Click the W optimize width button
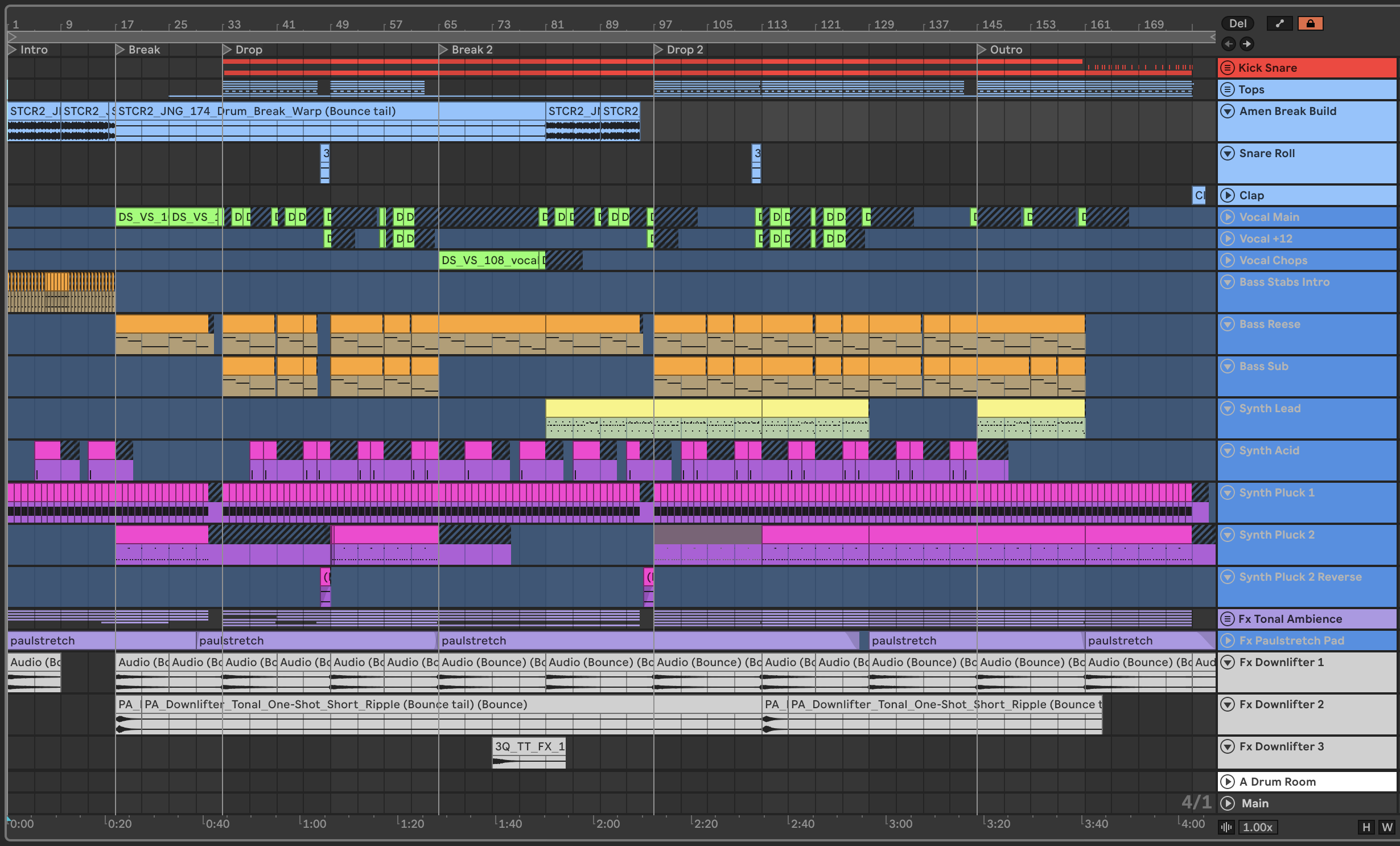 1387,827
